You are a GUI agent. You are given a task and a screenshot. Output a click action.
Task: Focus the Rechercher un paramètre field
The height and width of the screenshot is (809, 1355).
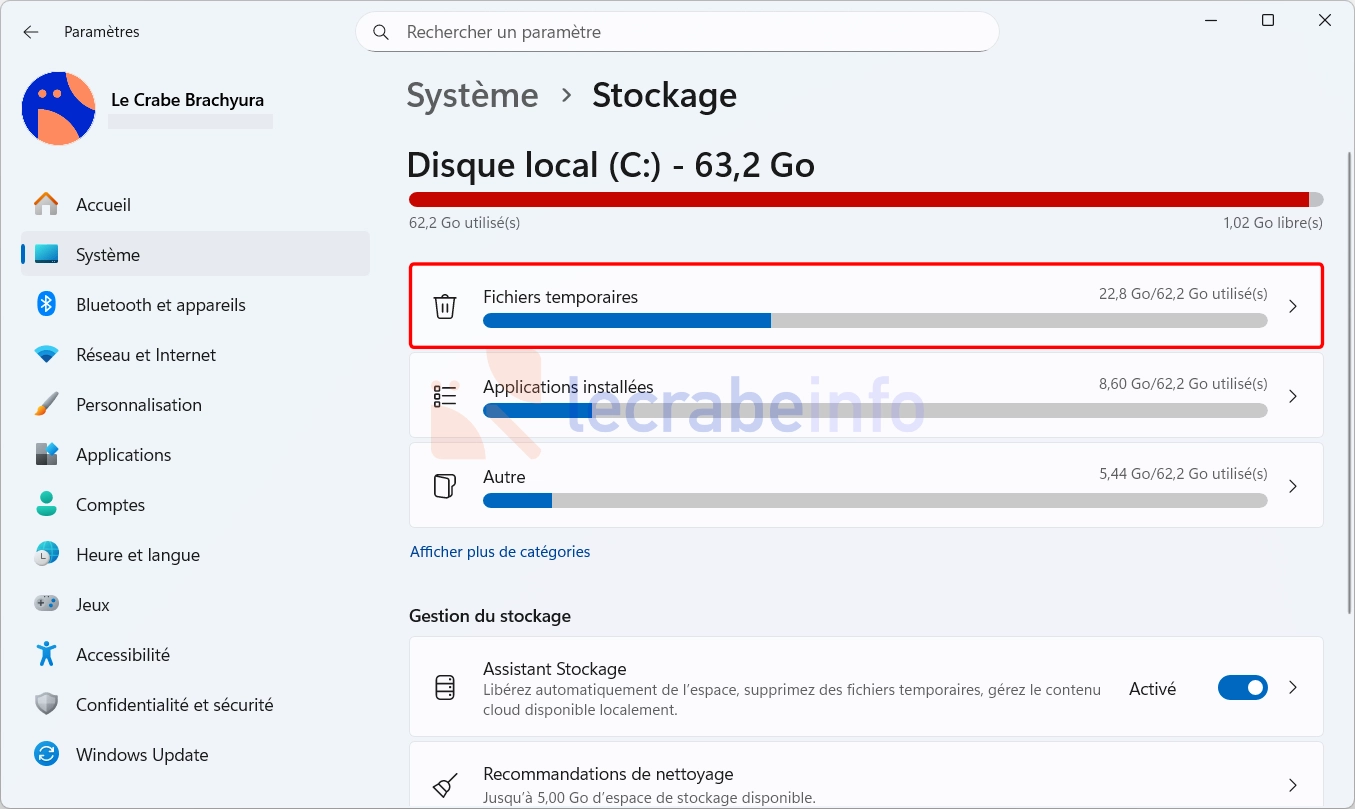pyautogui.click(x=677, y=32)
